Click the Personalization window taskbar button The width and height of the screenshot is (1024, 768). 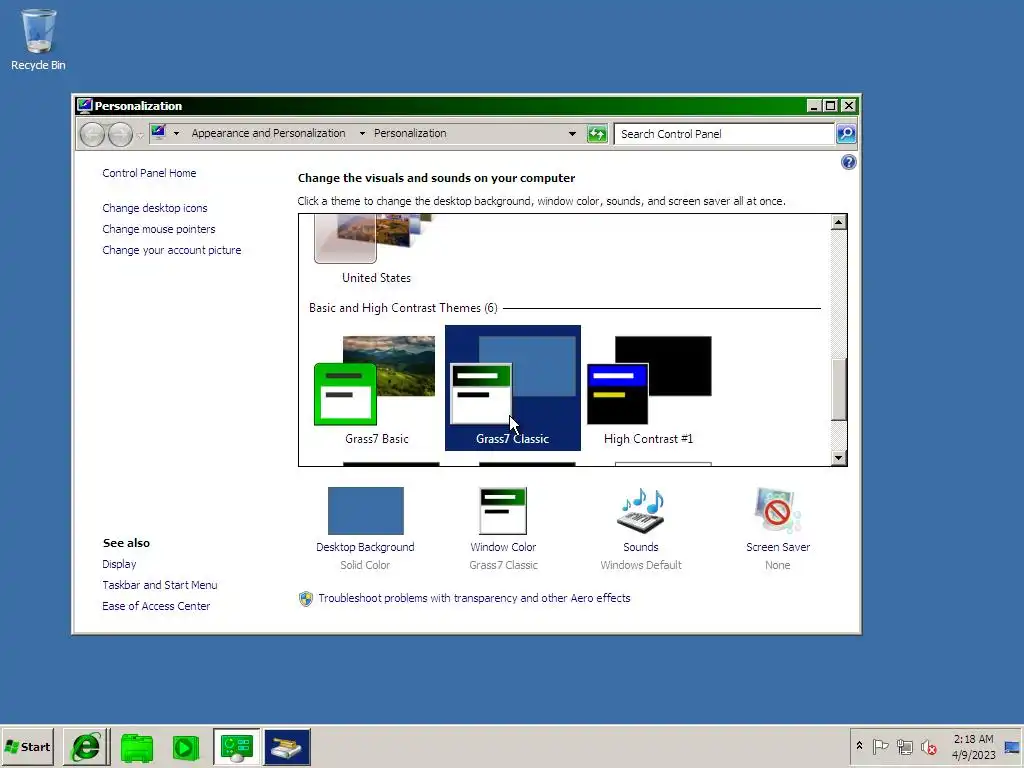coord(287,747)
